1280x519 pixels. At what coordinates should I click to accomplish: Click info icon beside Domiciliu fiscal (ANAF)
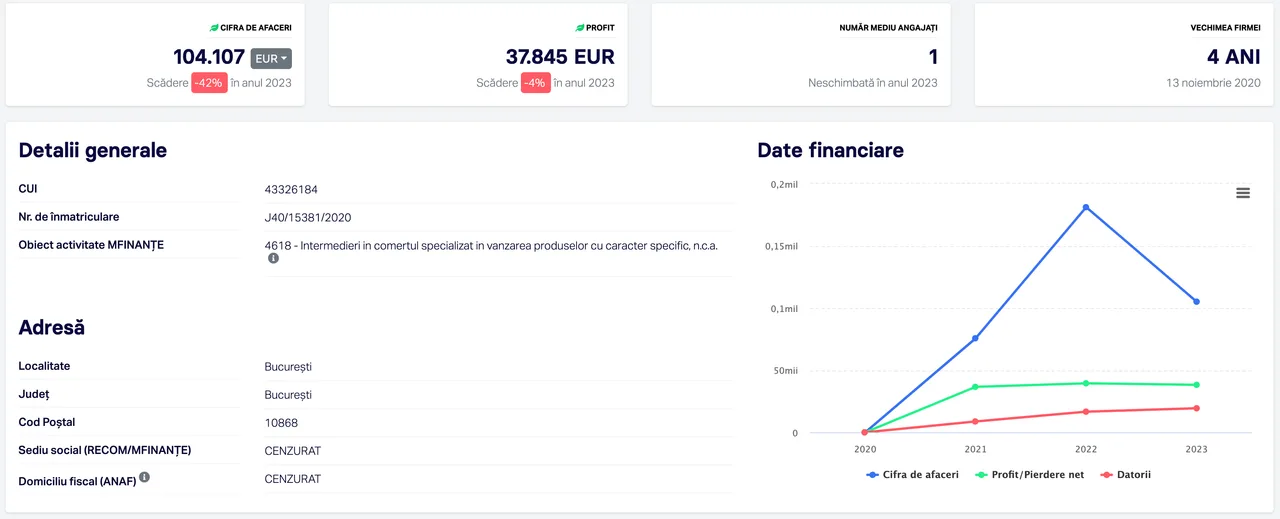(145, 478)
